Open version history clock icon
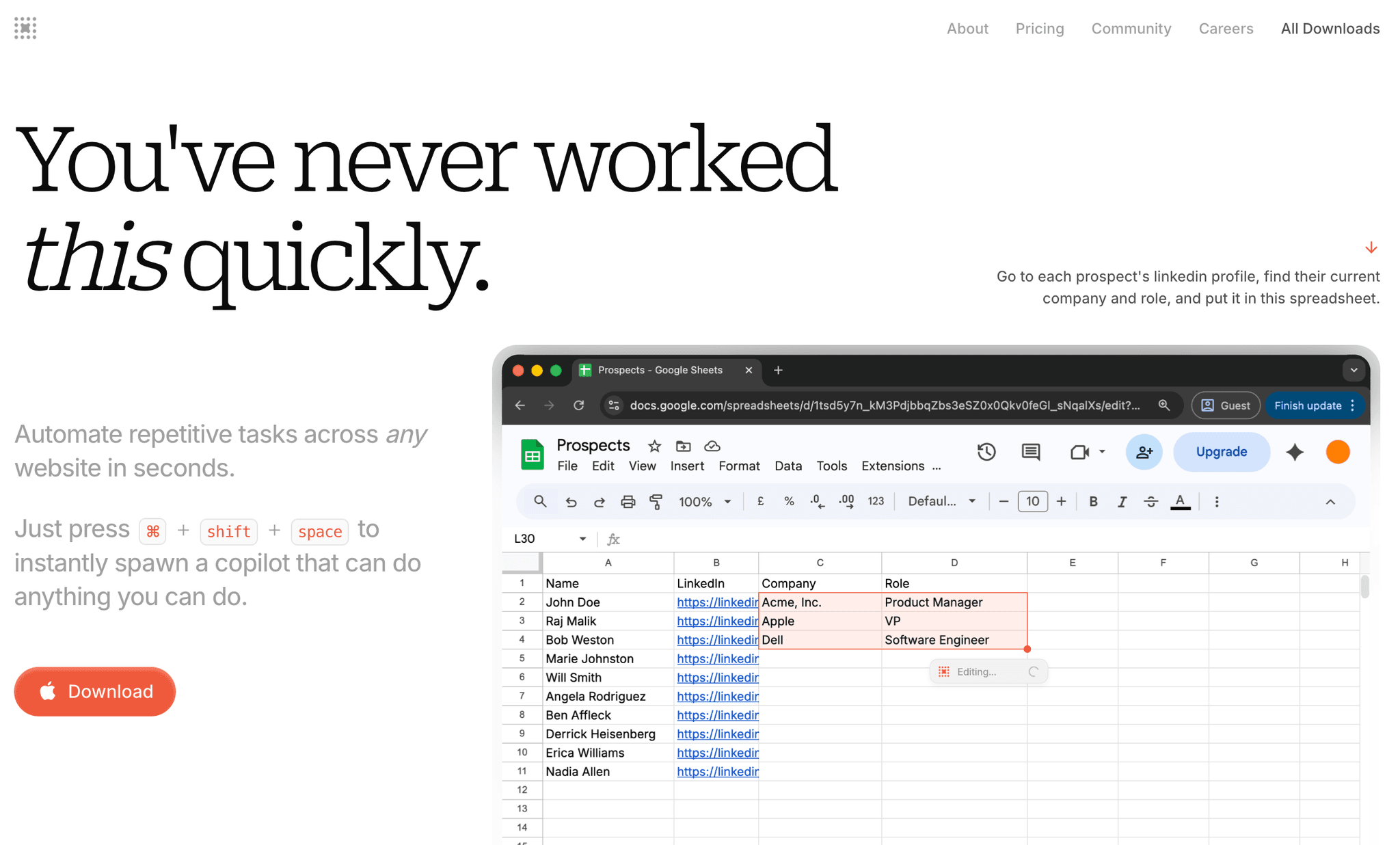This screenshot has height=845, width=1400. 986,452
